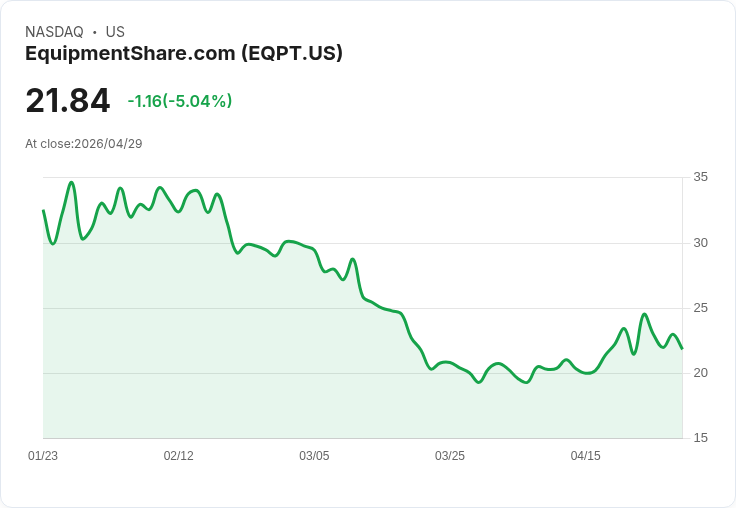Click the US market label
Screen dimensions: 736x508
click(x=115, y=32)
